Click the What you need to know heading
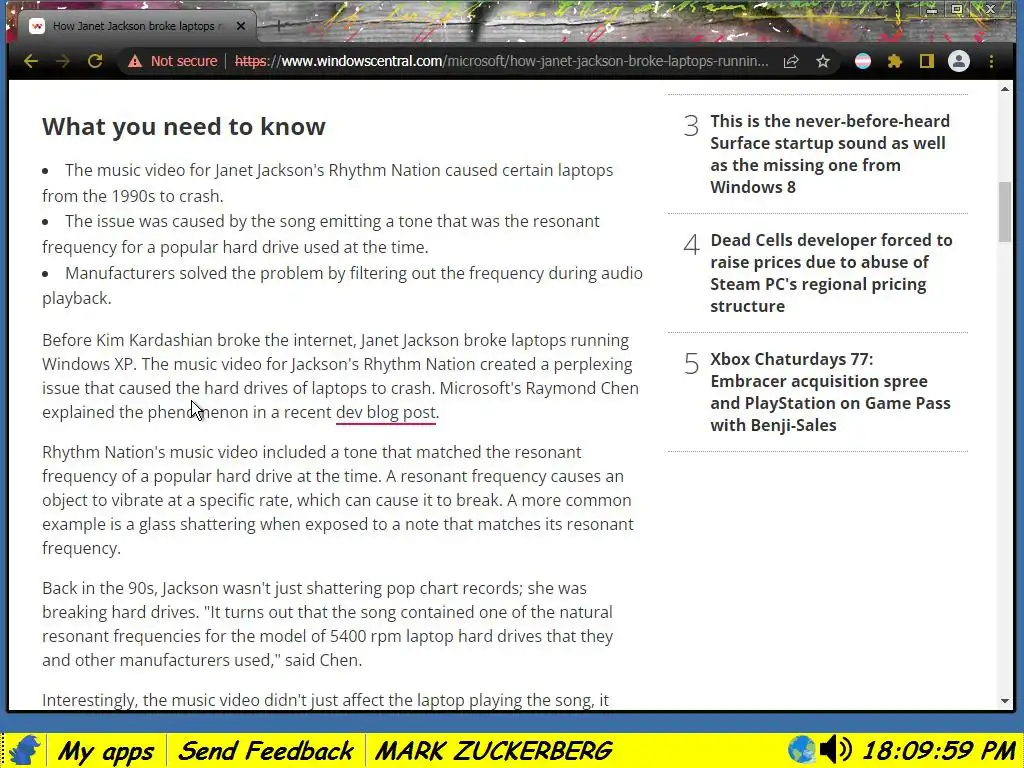This screenshot has height=768, width=1024. 184,127
